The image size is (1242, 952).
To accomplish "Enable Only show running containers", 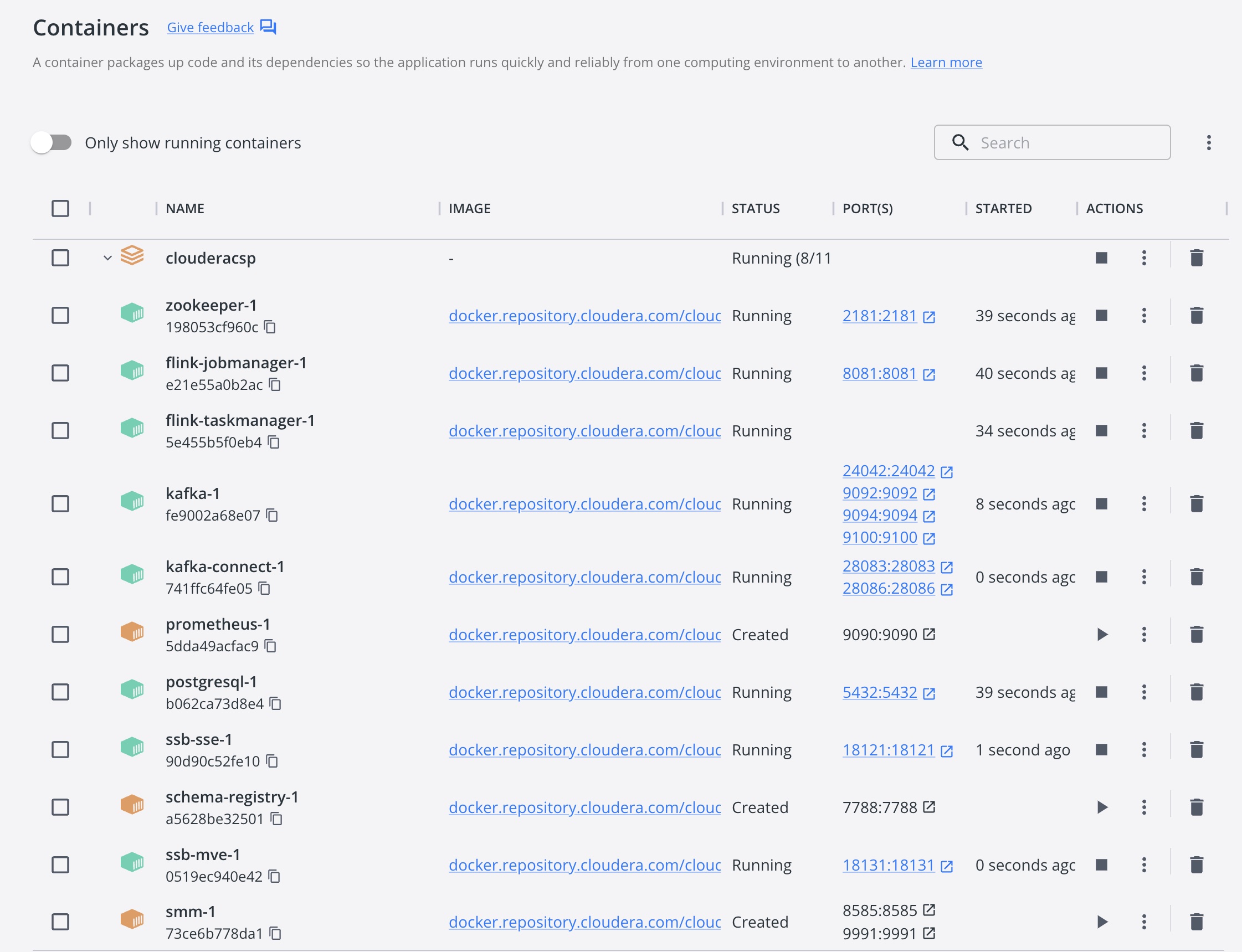I will tap(52, 142).
